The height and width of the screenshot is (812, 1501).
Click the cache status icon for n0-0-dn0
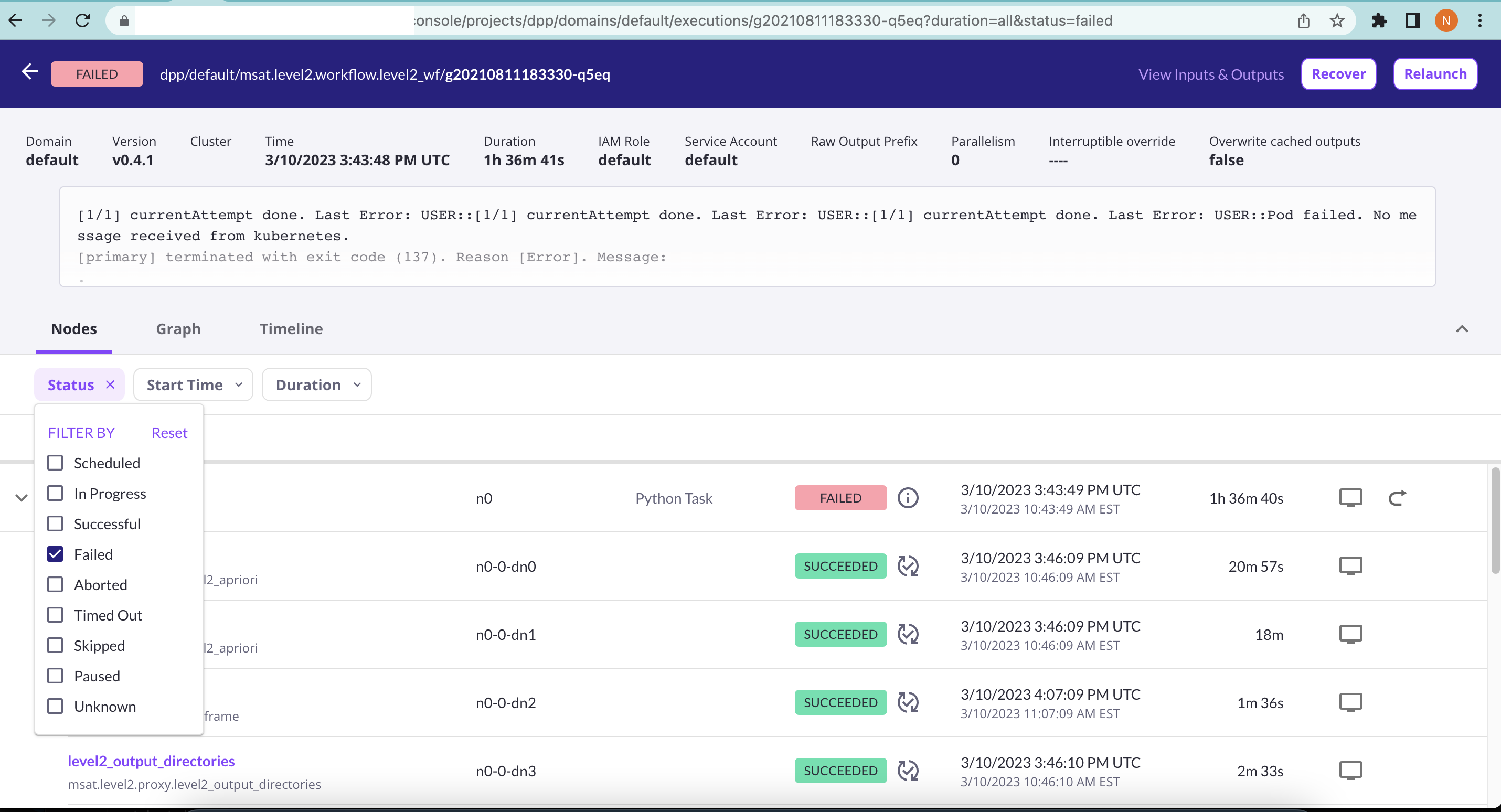908,565
